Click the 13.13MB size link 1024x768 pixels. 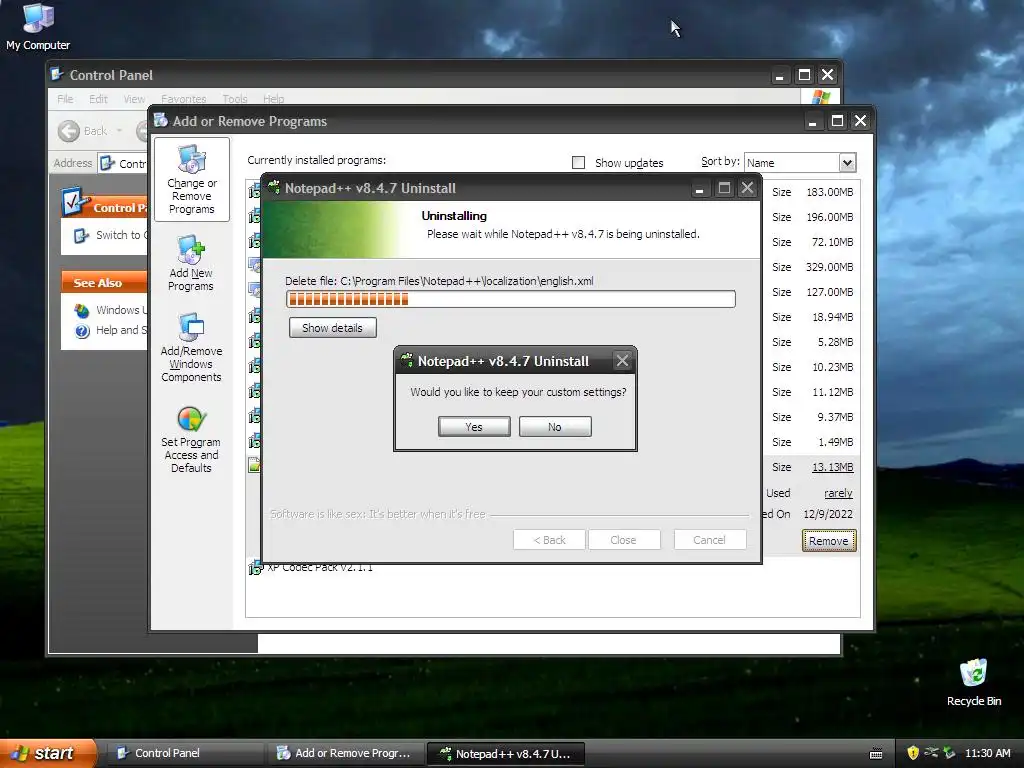point(832,467)
